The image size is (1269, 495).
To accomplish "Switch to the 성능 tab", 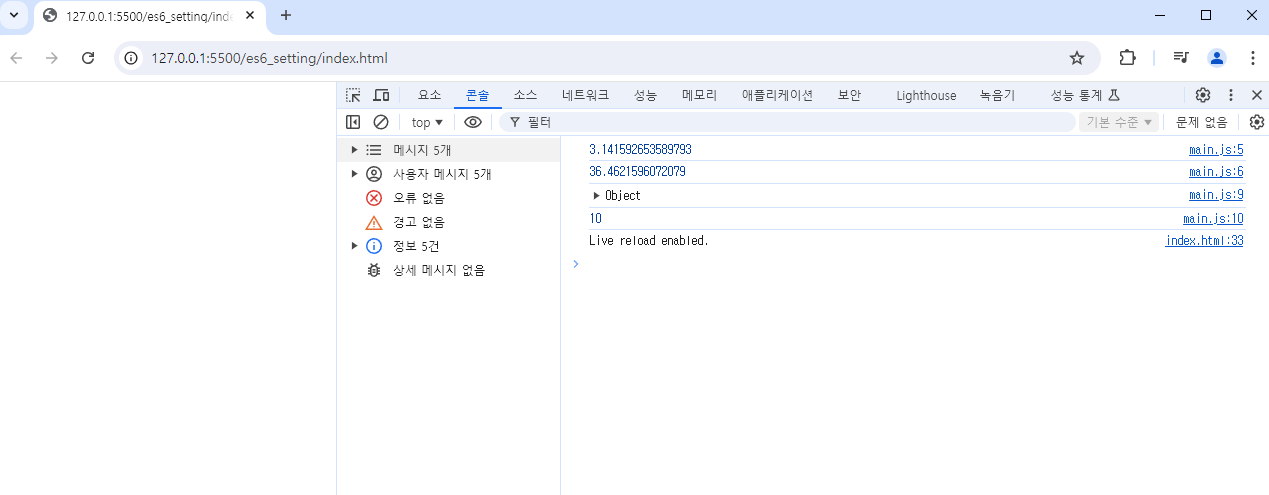I will 646,95.
